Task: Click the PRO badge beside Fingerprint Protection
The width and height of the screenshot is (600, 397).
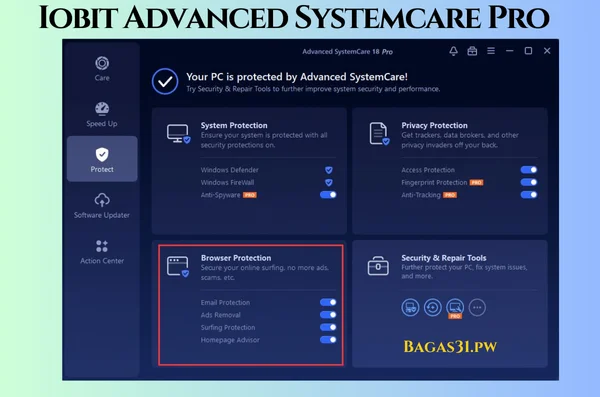Action: tap(476, 183)
